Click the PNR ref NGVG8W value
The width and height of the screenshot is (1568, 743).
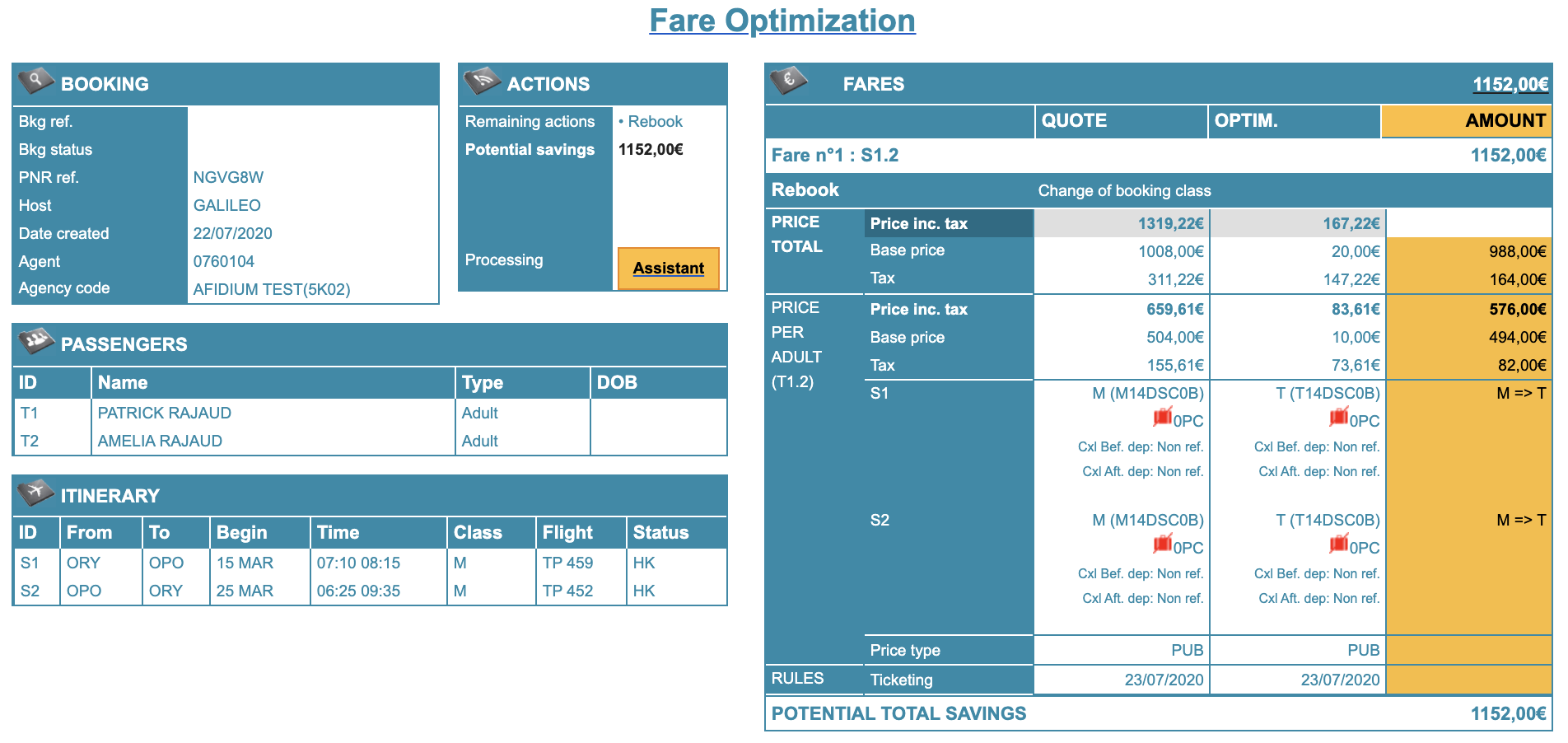pyautogui.click(x=228, y=178)
